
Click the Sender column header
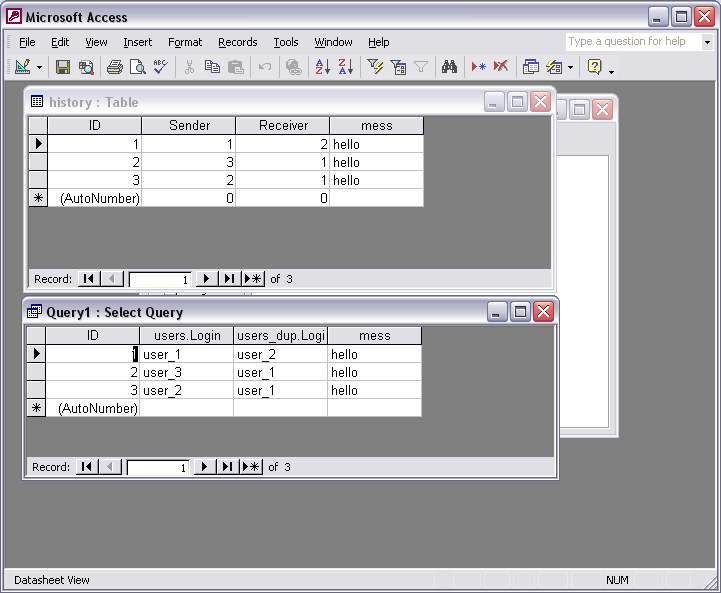pyautogui.click(x=189, y=126)
